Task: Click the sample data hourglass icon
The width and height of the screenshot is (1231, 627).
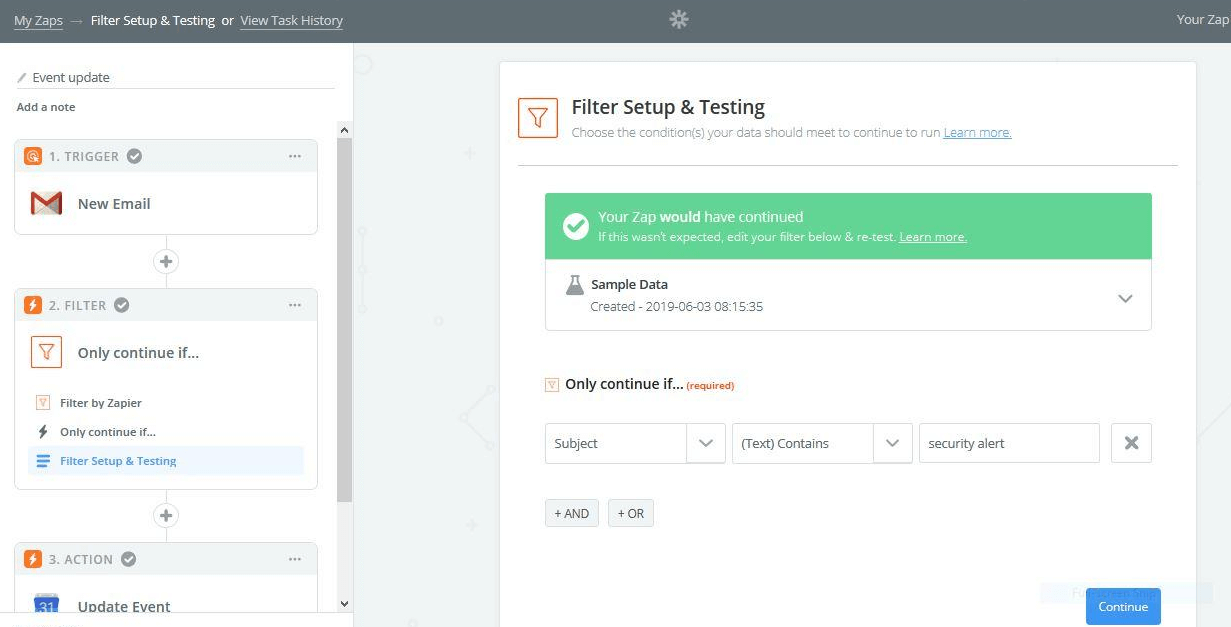Action: click(575, 285)
